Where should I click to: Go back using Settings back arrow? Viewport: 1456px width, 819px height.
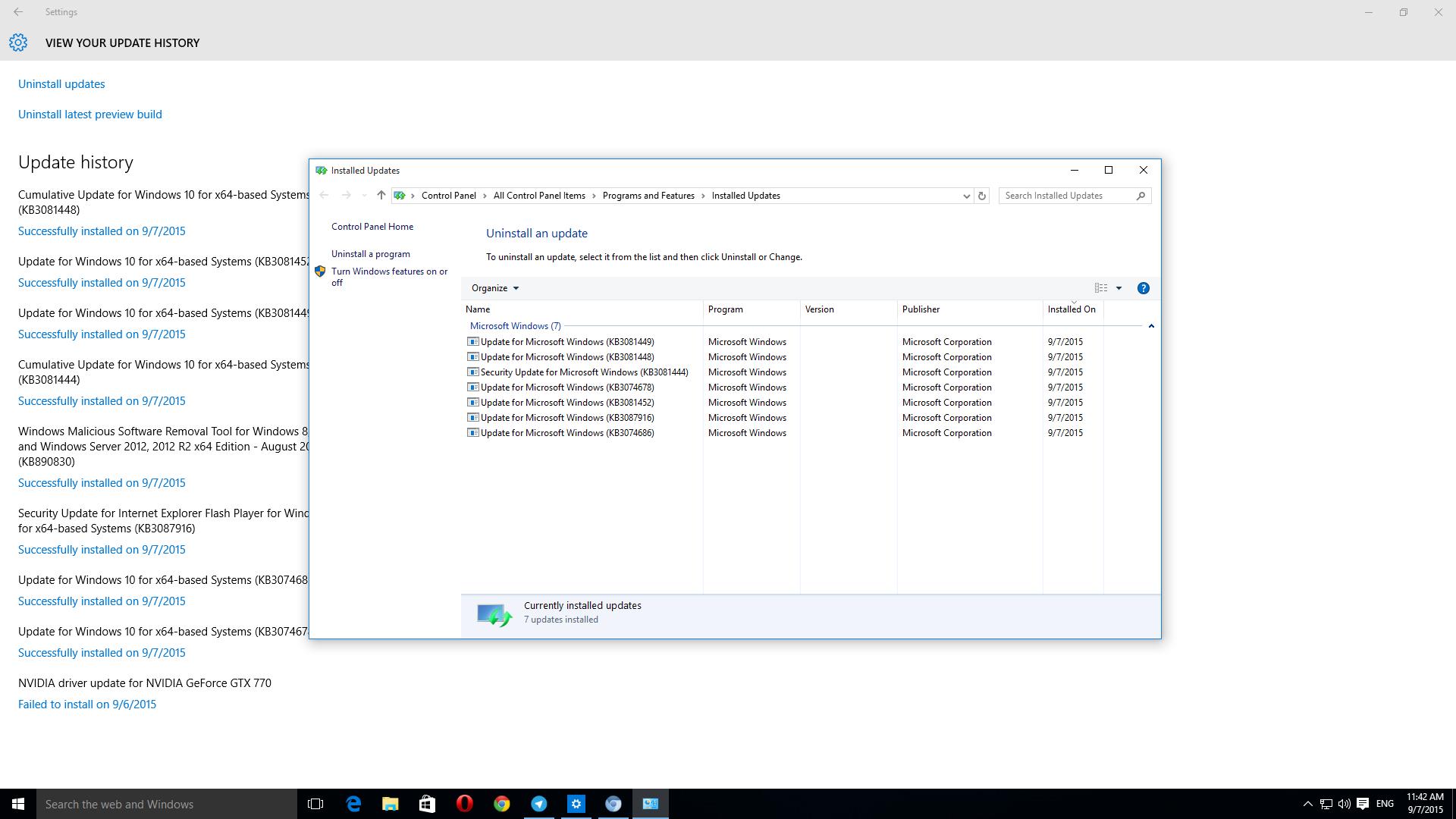point(18,12)
